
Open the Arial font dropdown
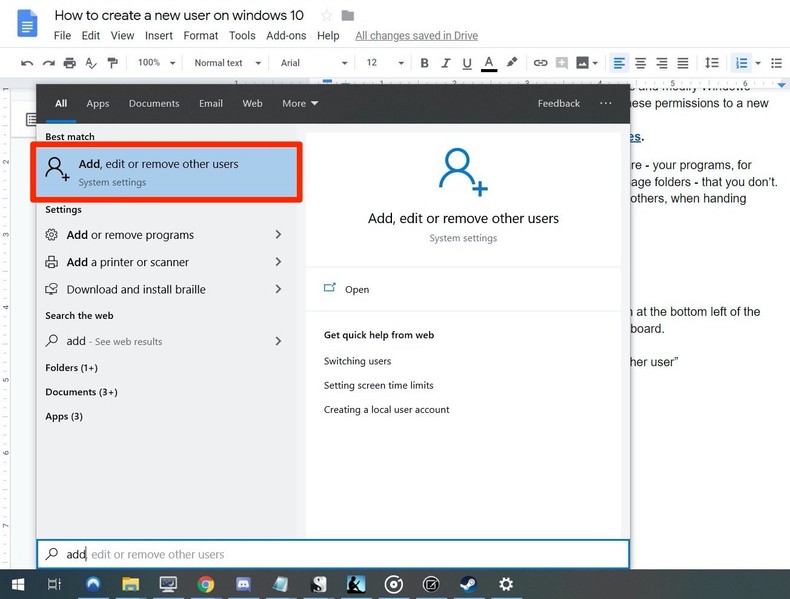[310, 63]
